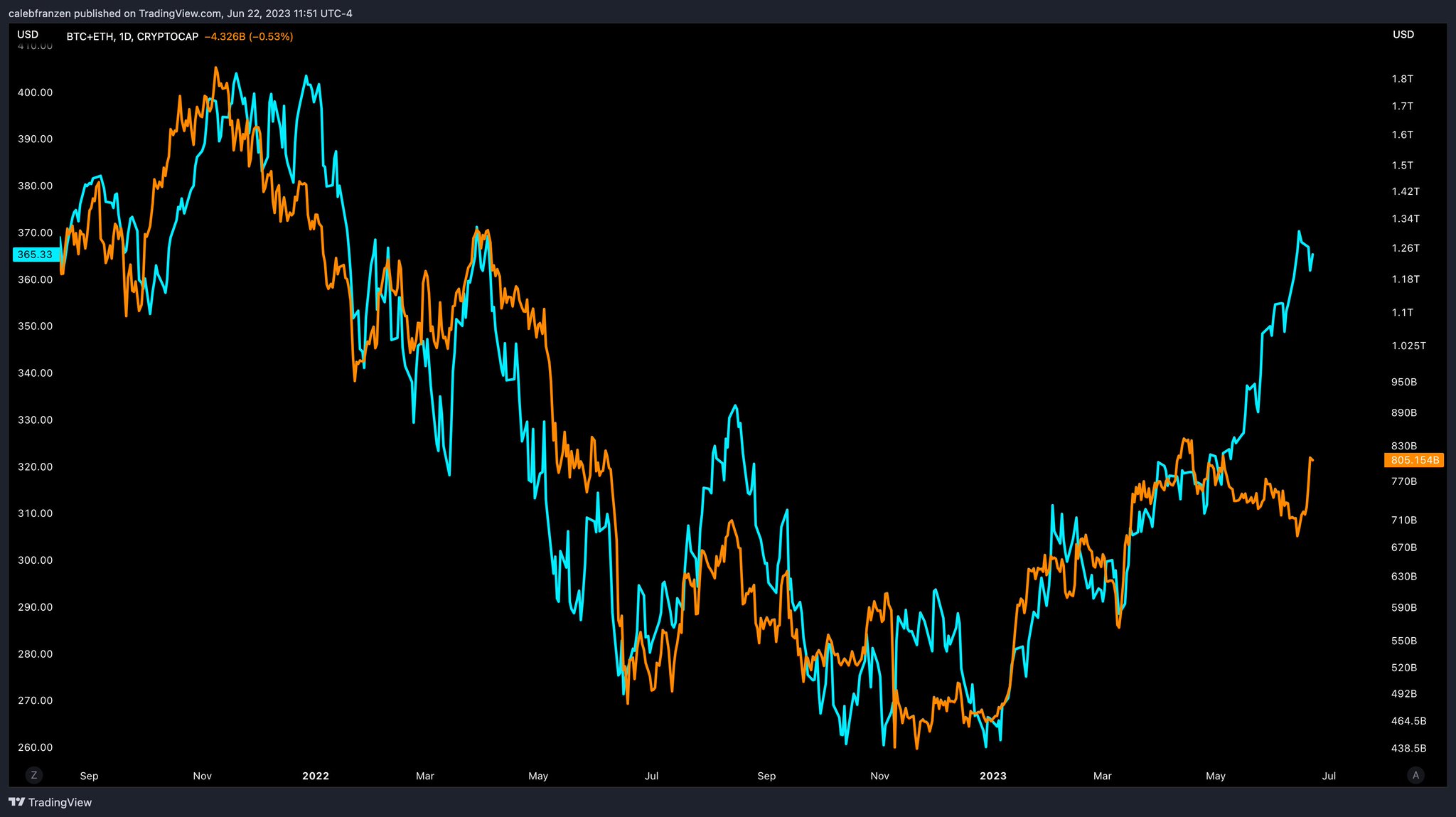
Task: Click the 400.00 left axis value
Action: click(36, 92)
